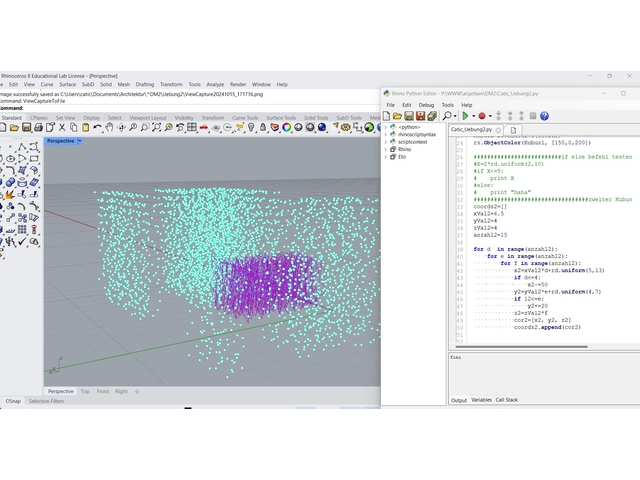Open the Perspective viewport dropdown arrow
This screenshot has height=480, width=640.
80,141
